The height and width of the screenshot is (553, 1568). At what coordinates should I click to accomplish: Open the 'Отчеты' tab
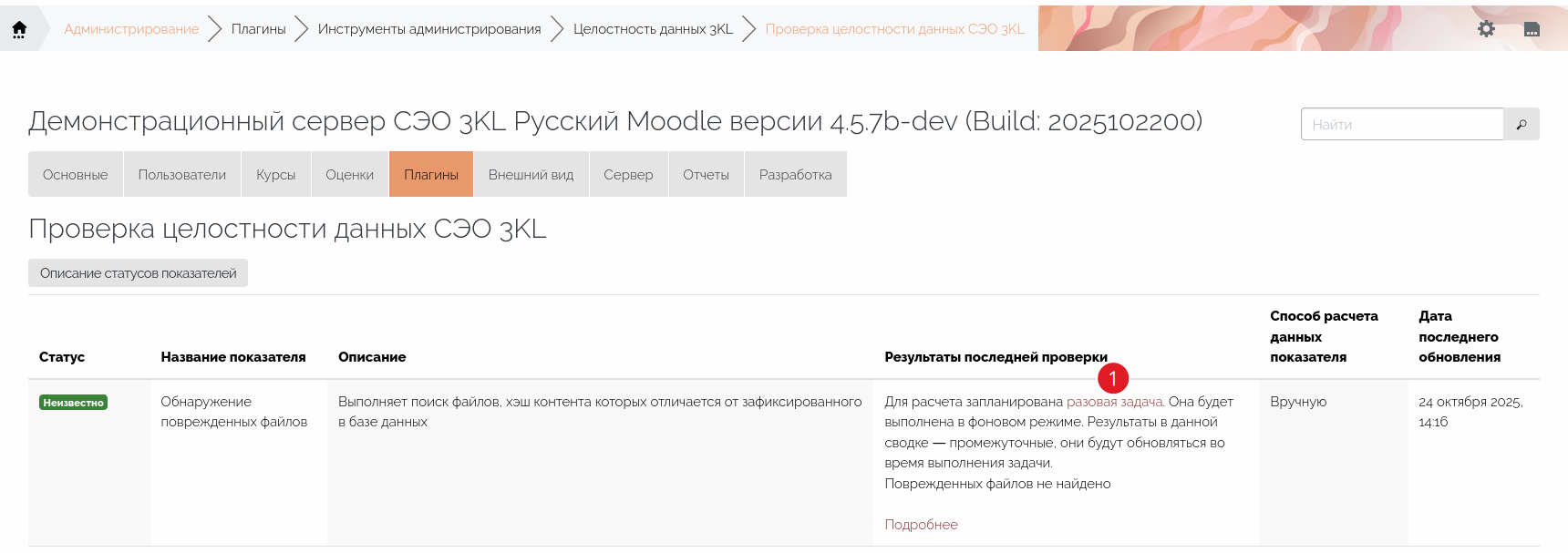(706, 175)
